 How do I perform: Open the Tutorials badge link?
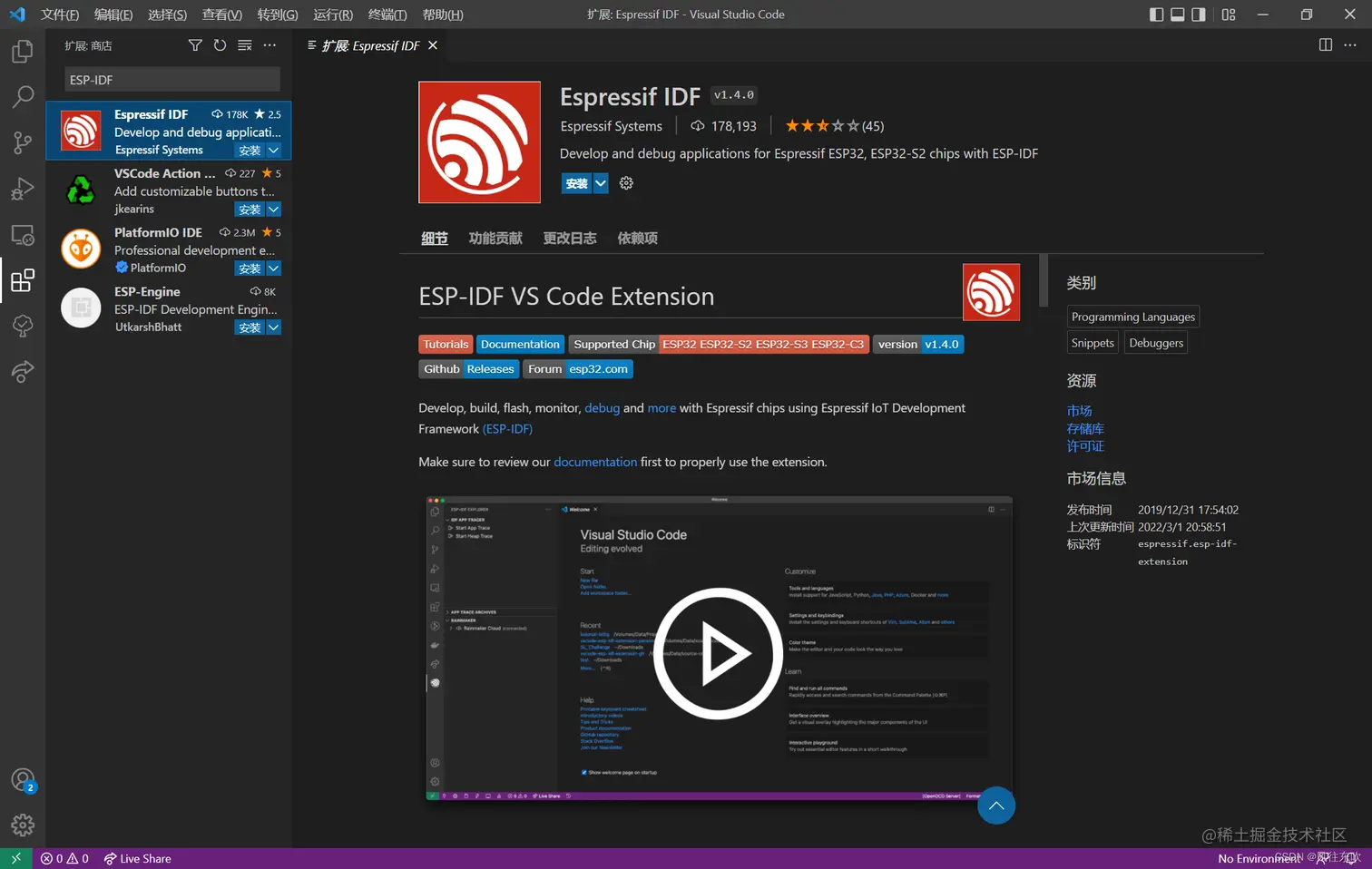pos(446,345)
